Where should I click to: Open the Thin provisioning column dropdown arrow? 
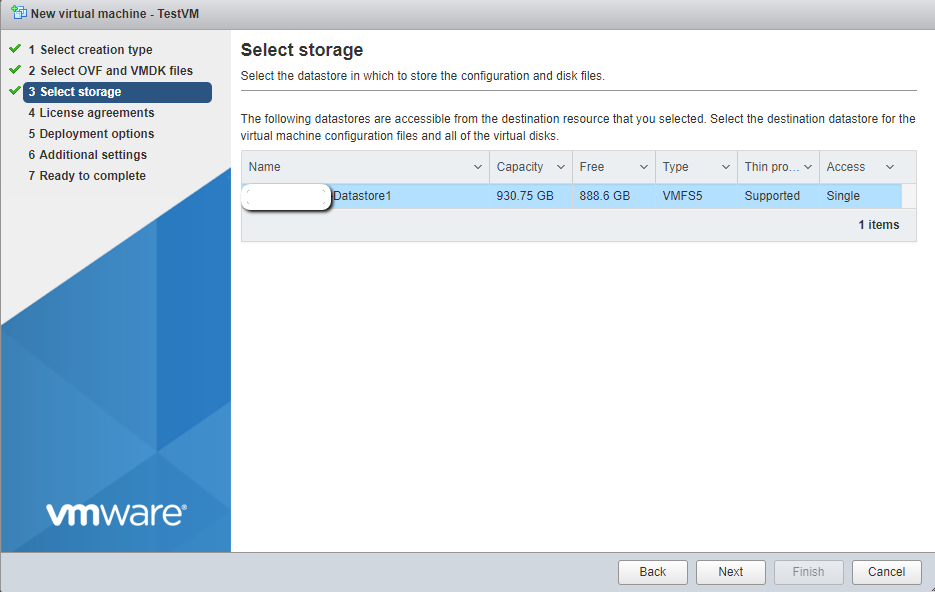[808, 167]
